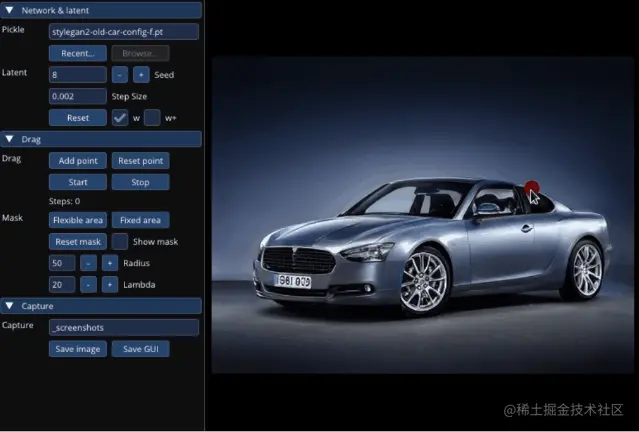Increase Lambda with plus button
The height and width of the screenshot is (432, 639).
tap(110, 285)
